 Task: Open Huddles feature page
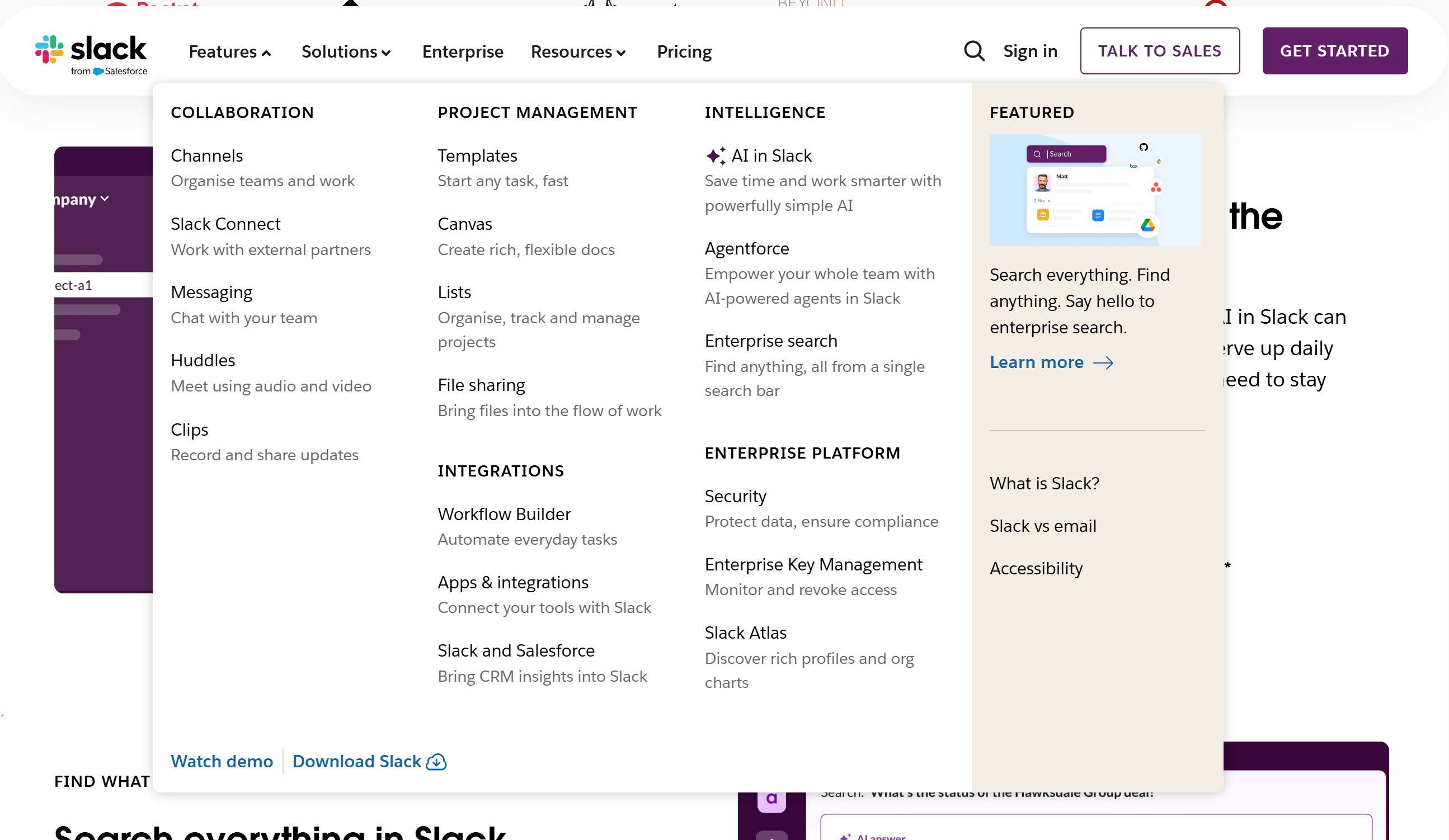point(203,361)
